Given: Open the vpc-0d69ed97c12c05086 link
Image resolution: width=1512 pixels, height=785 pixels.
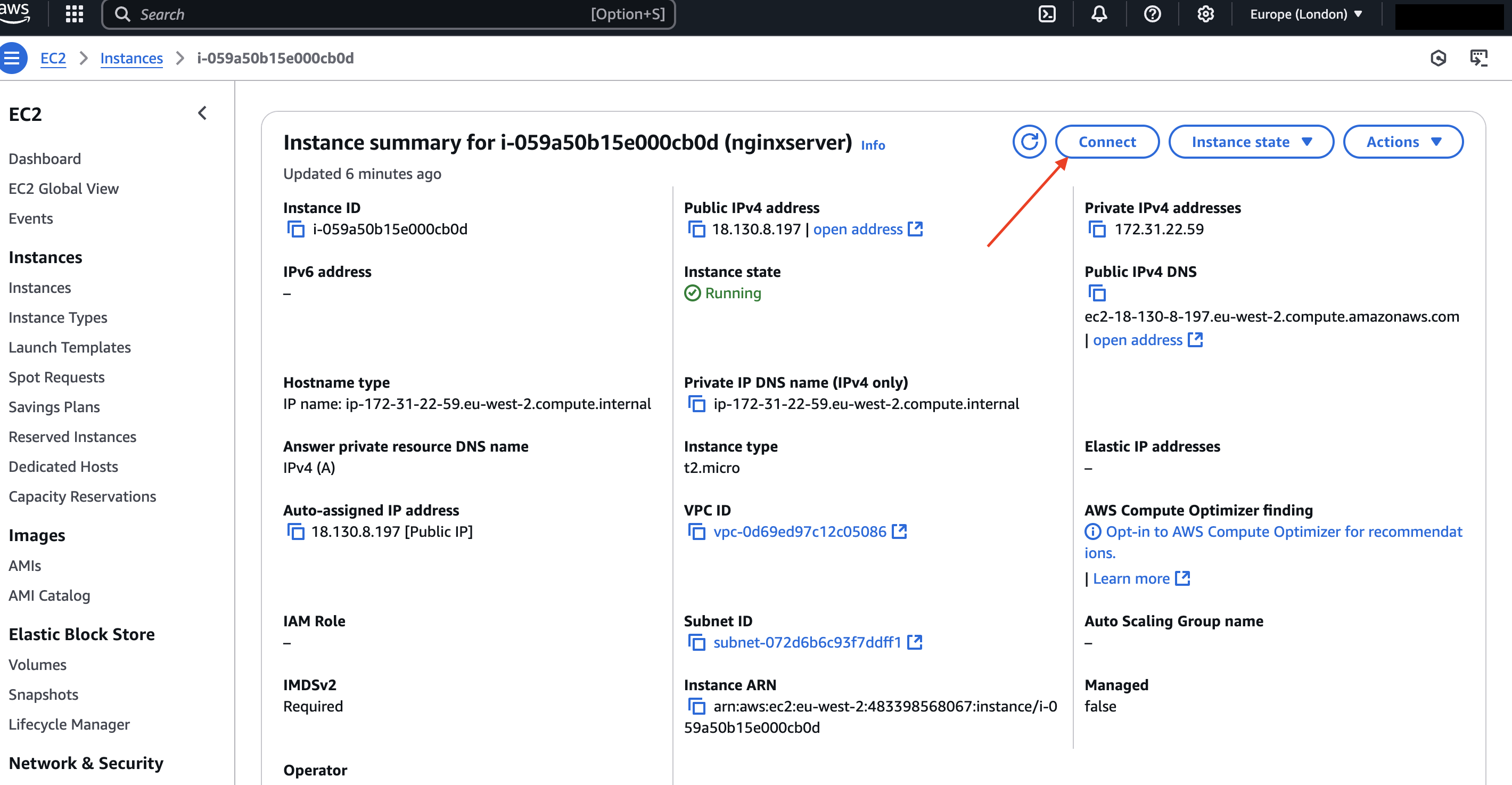Looking at the screenshot, I should point(800,532).
